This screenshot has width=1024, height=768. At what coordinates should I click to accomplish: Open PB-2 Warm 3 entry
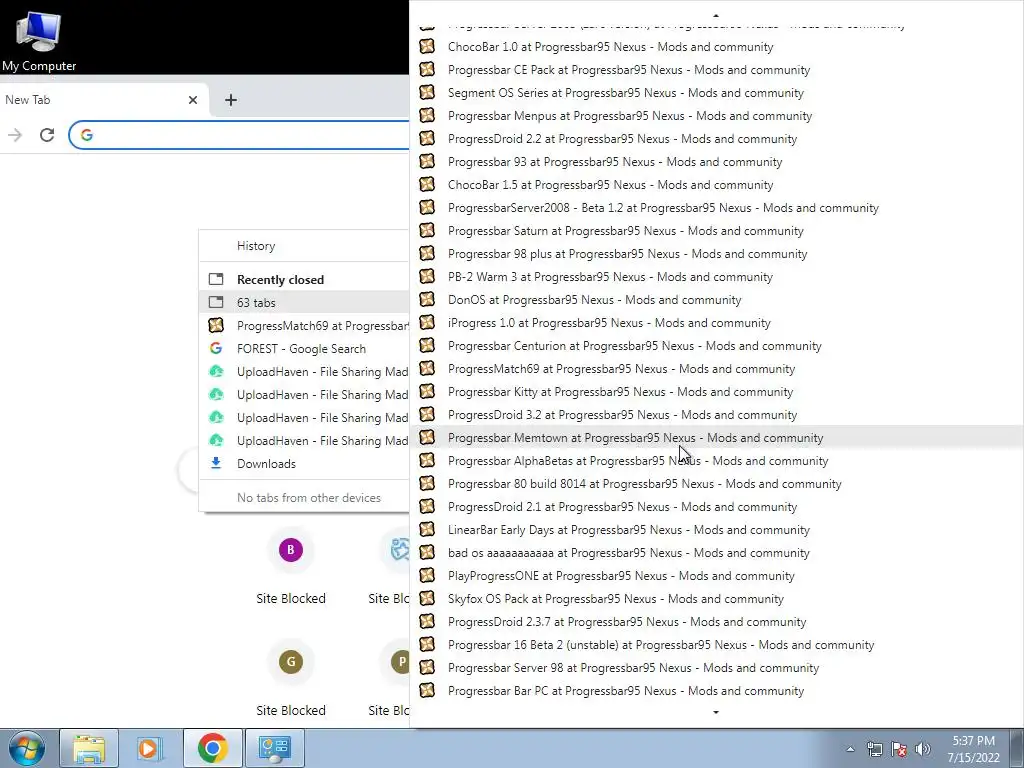(716, 277)
